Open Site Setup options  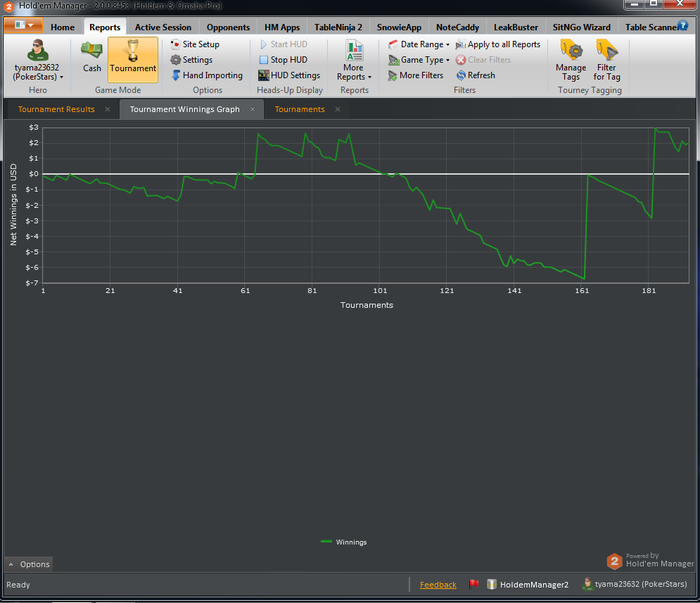click(x=195, y=44)
